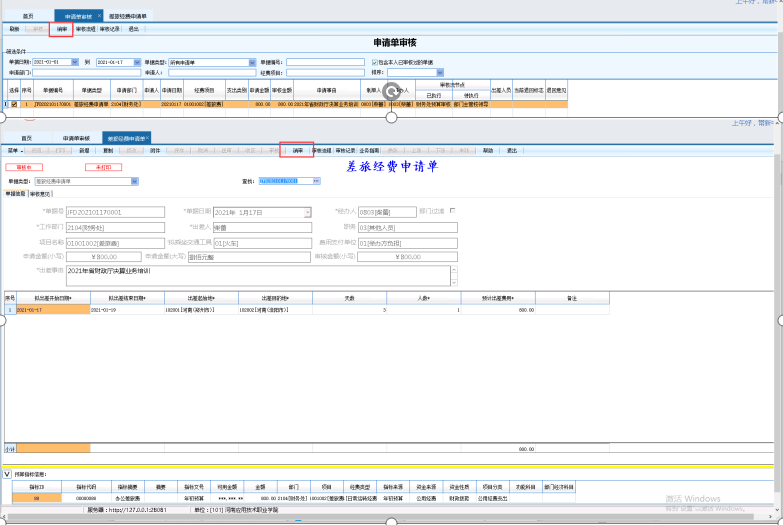Click the 审核中 status stamp
783x525 pixels.
pos(24,167)
